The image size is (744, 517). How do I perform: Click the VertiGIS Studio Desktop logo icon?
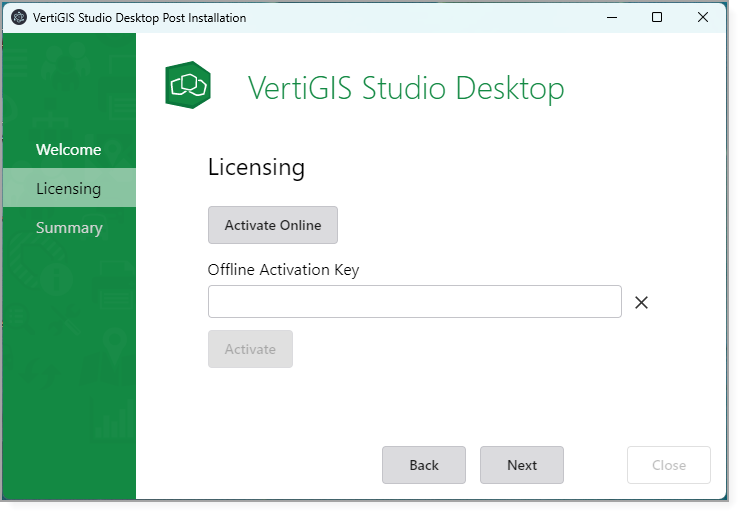[188, 85]
